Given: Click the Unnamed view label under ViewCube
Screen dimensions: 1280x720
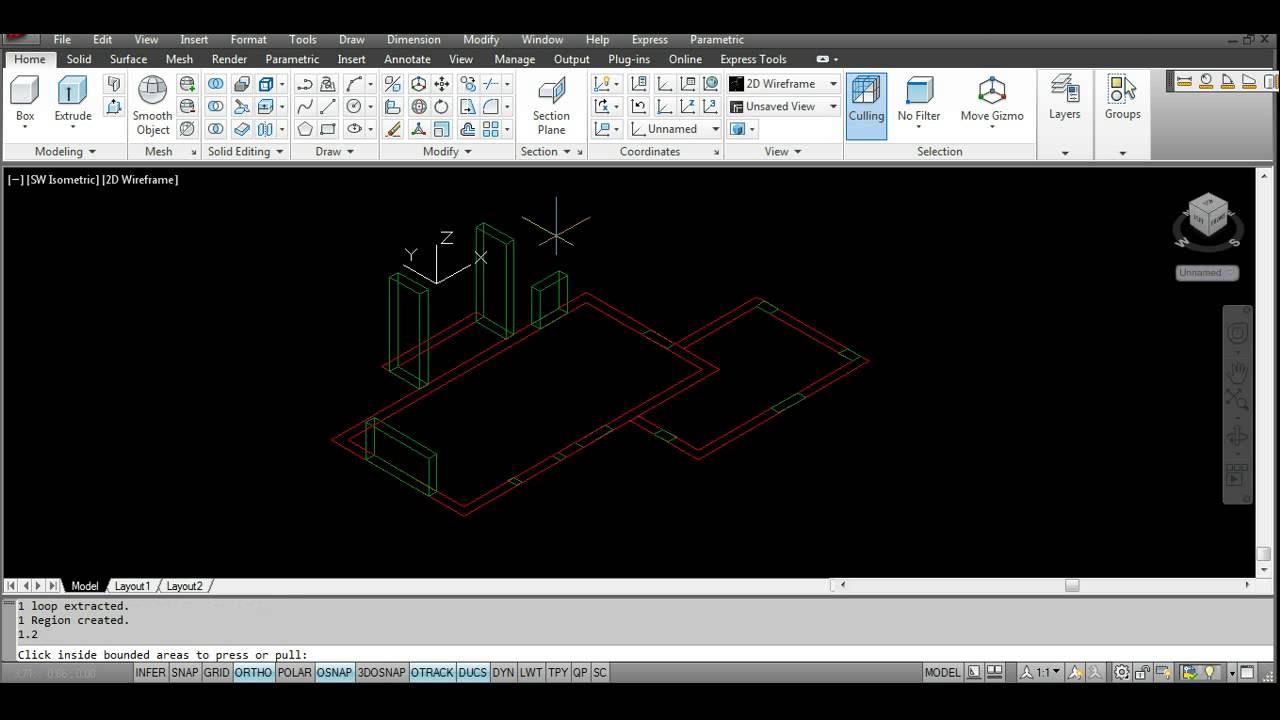Looking at the screenshot, I should click(x=1207, y=273).
